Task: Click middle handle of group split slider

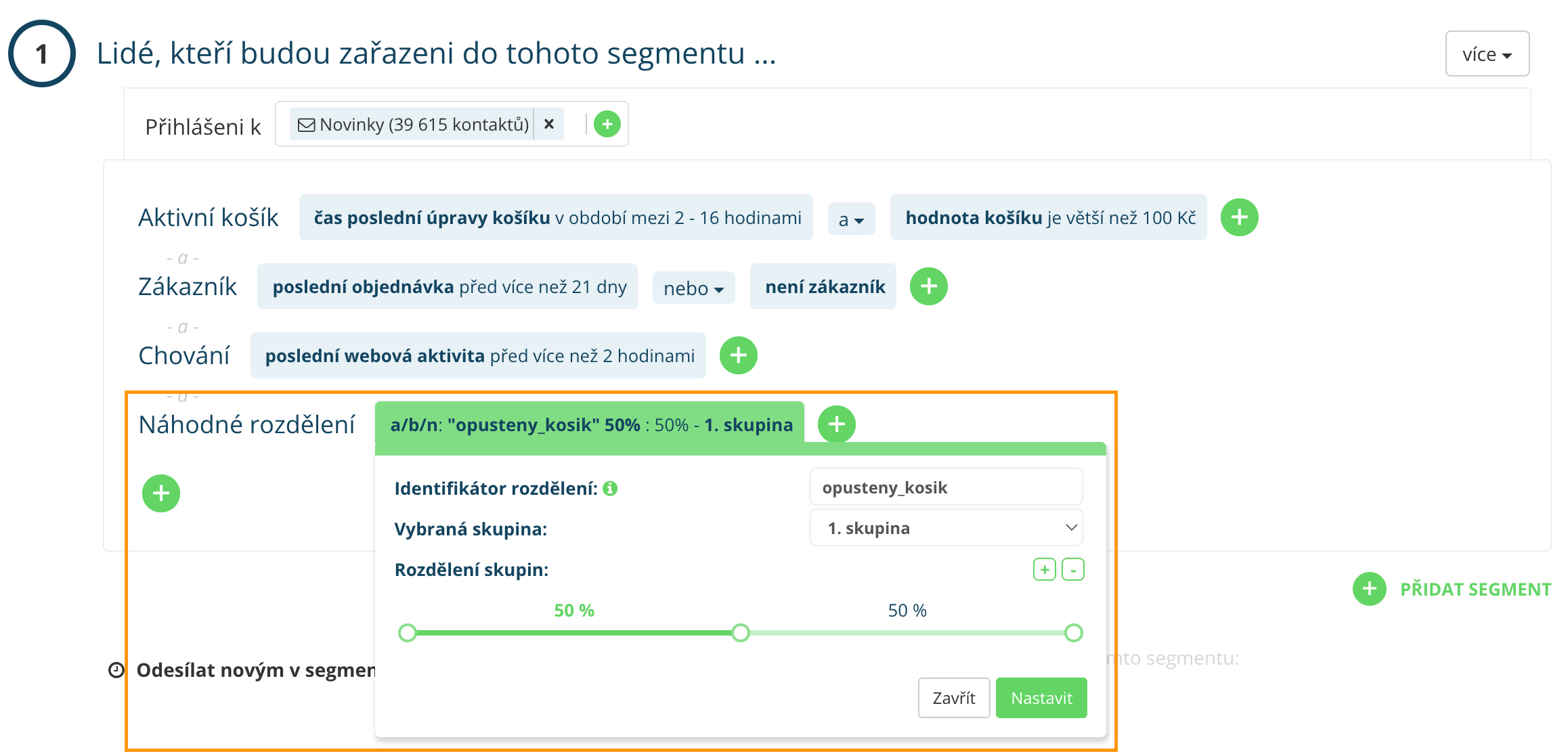Action: tap(741, 633)
